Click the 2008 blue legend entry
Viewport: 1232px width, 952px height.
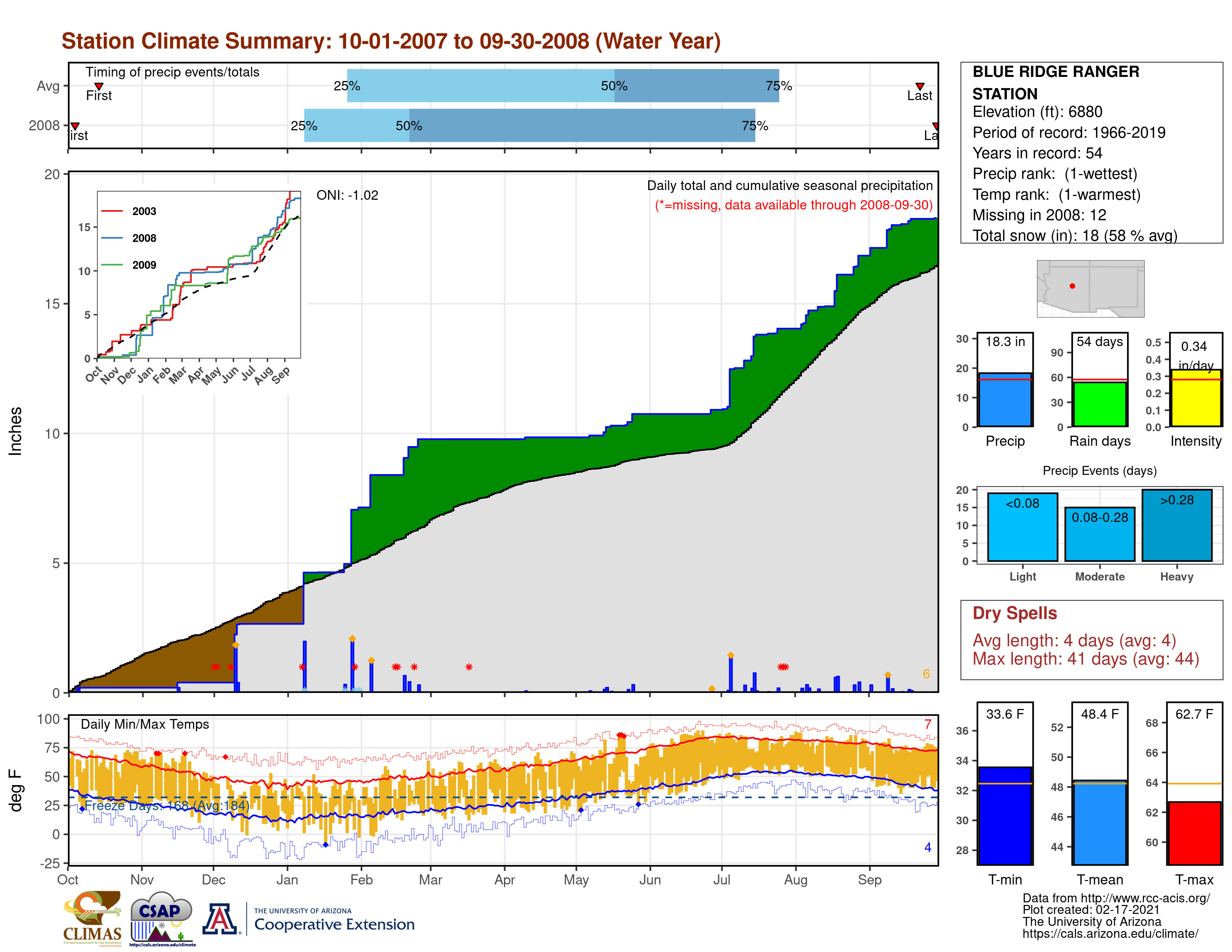click(x=129, y=238)
